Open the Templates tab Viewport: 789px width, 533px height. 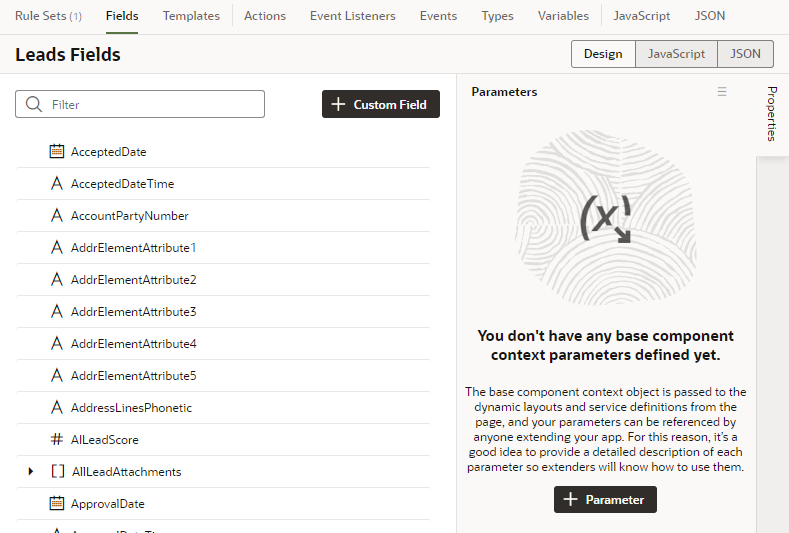191,16
